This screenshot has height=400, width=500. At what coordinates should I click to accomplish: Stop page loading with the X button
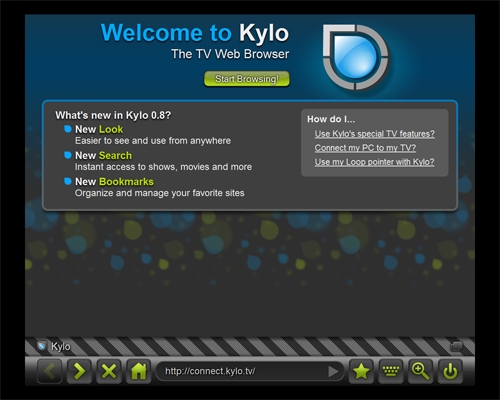[109, 371]
